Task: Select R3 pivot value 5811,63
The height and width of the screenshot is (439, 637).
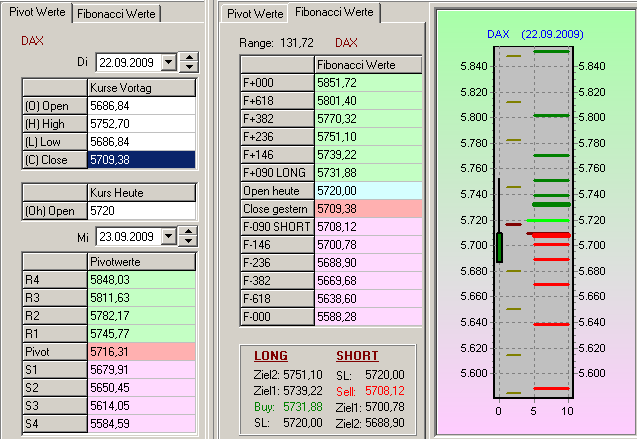Action: tap(141, 297)
